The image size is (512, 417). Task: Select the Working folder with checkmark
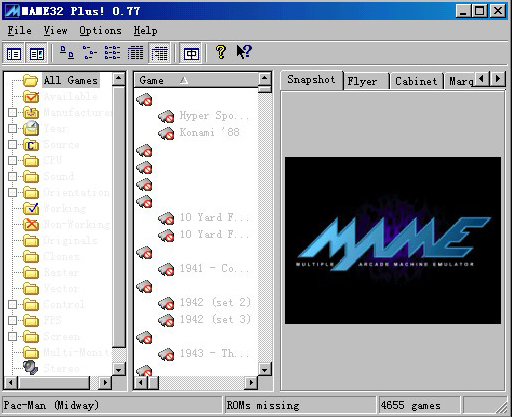[x=55, y=208]
